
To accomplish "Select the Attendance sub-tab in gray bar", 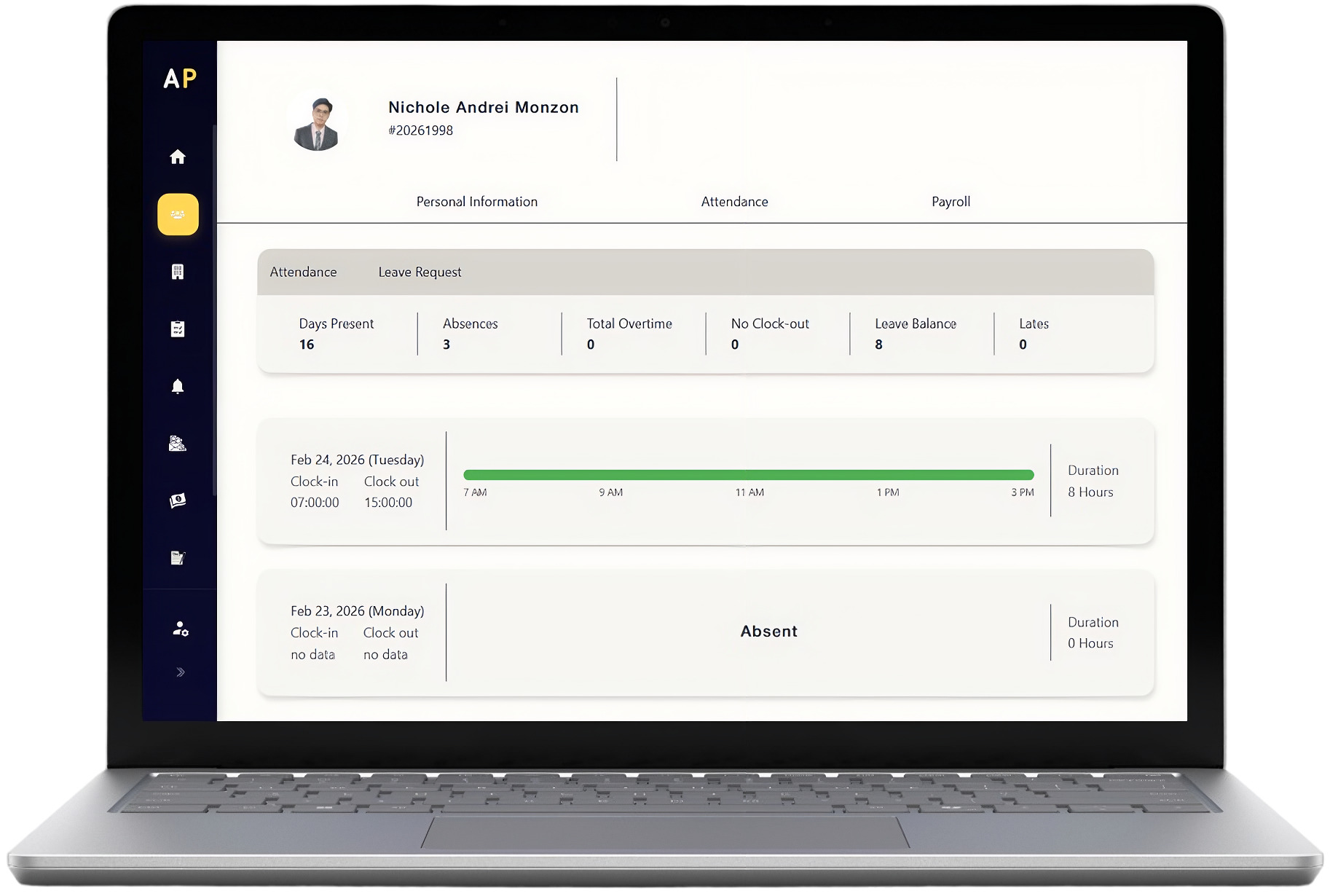I will (x=303, y=272).
